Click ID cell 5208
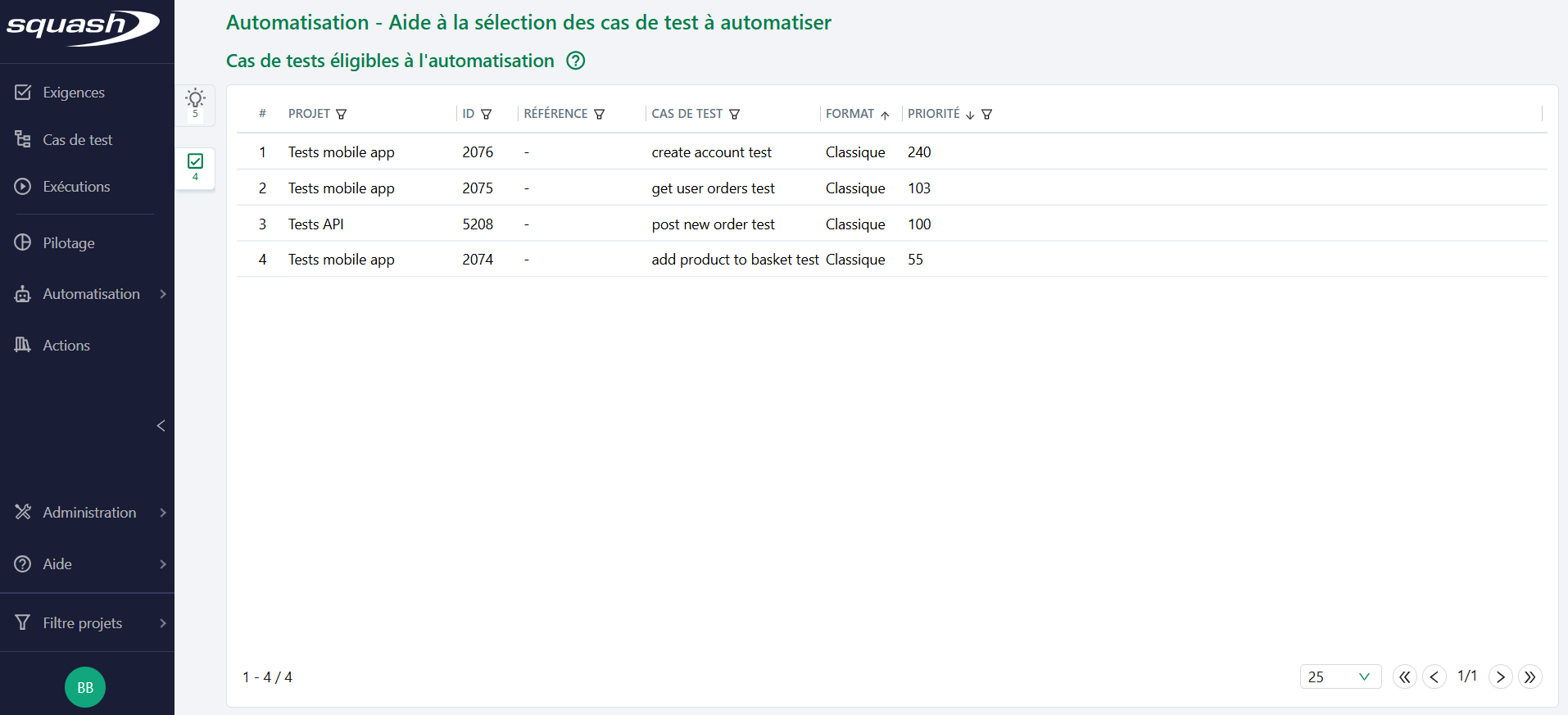Image resolution: width=1568 pixels, height=715 pixels. (x=478, y=224)
